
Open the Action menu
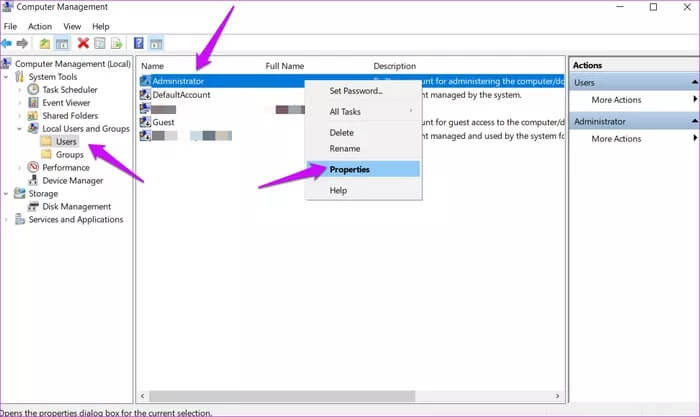tap(40, 26)
